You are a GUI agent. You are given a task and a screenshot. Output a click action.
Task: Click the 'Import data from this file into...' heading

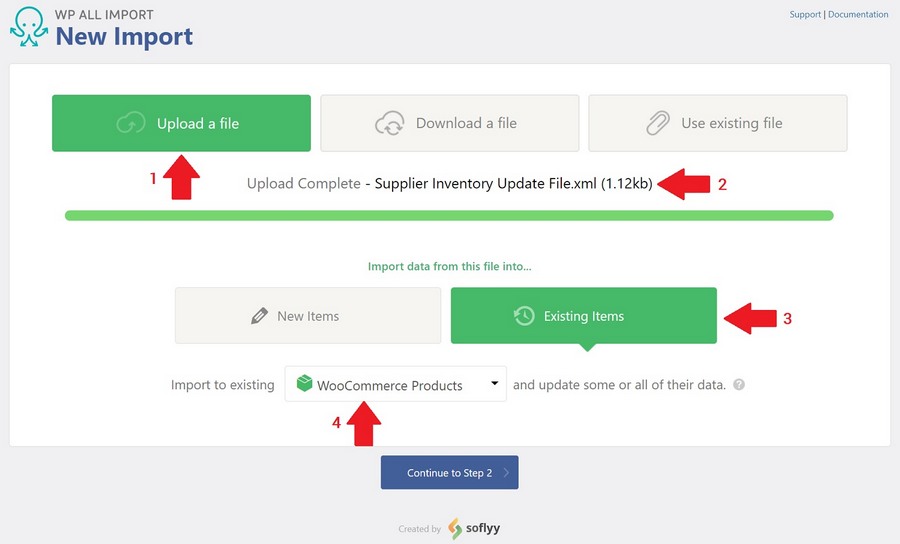click(449, 266)
